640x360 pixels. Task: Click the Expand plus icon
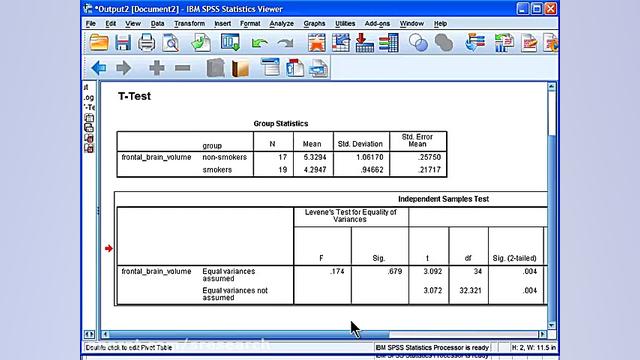[x=157, y=68]
